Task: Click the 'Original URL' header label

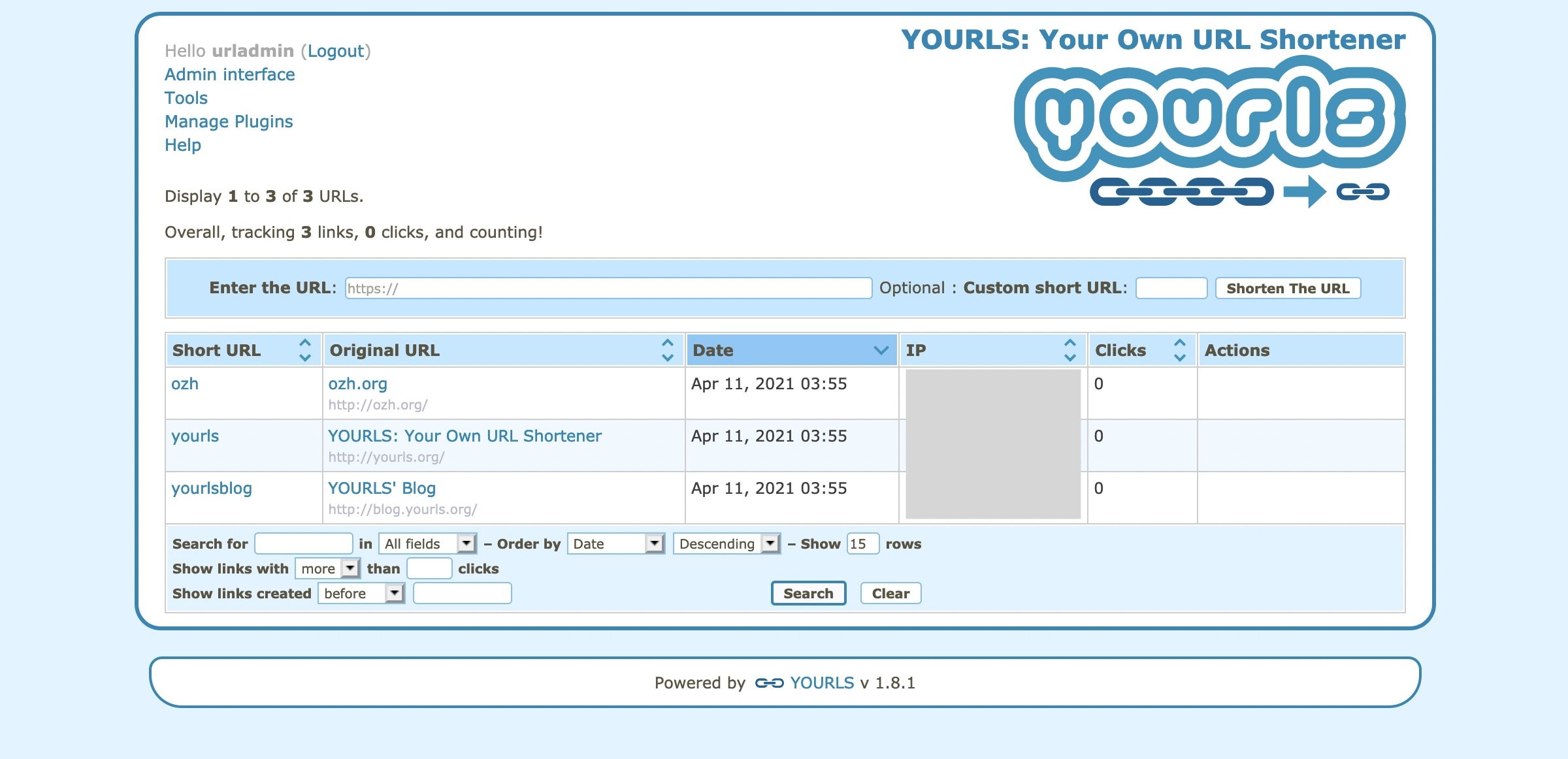Action: tap(385, 351)
